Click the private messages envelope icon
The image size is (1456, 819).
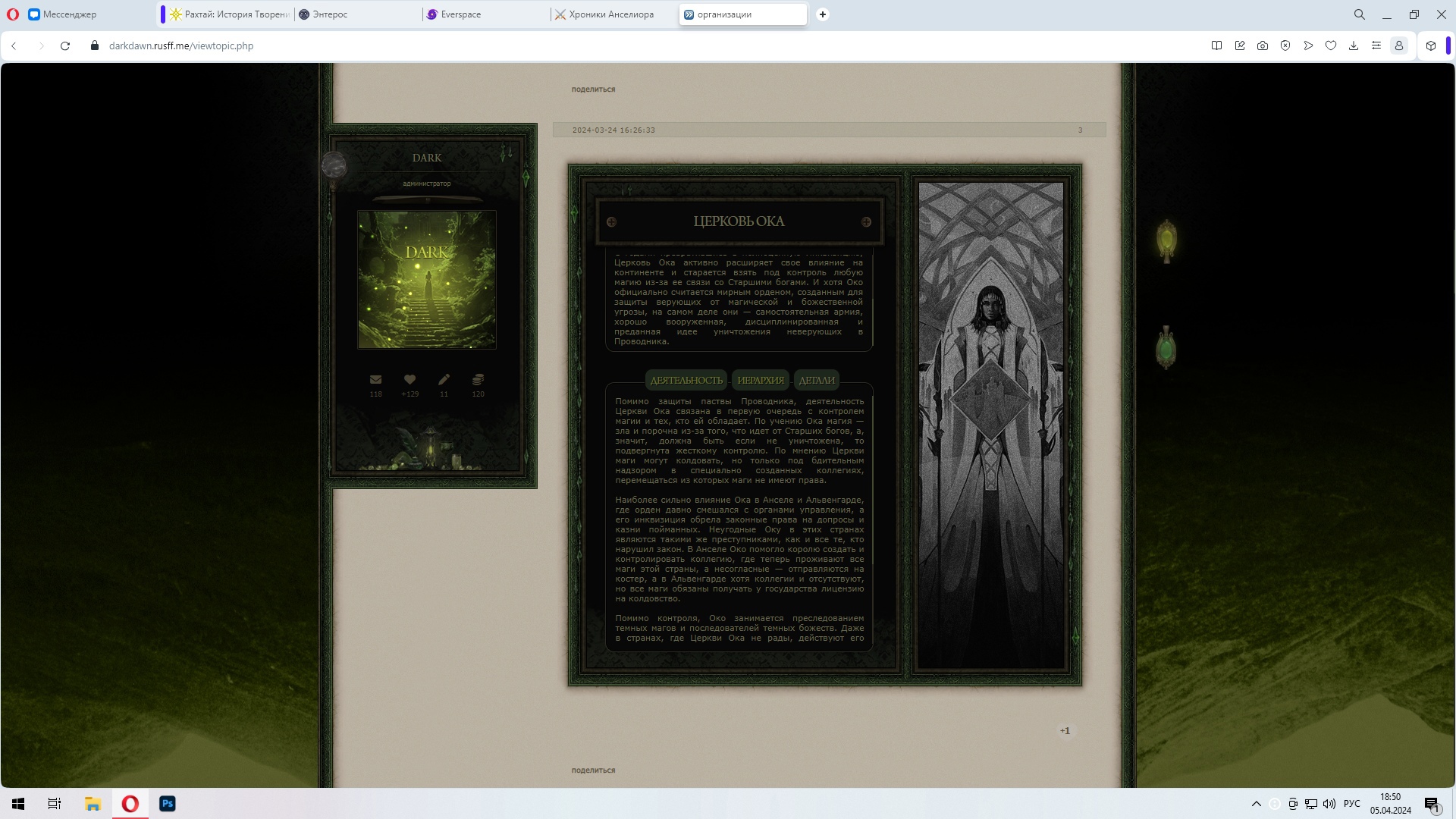coord(375,380)
